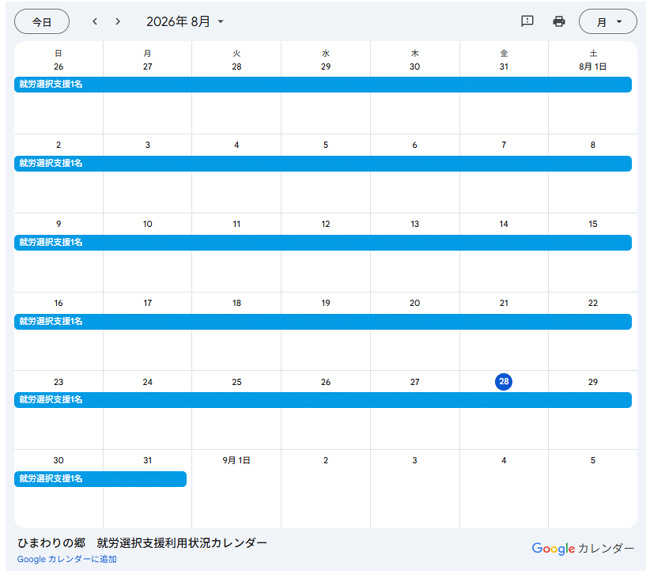The width and height of the screenshot is (650, 574).
Task: Select August 7 date number
Action: coord(504,145)
